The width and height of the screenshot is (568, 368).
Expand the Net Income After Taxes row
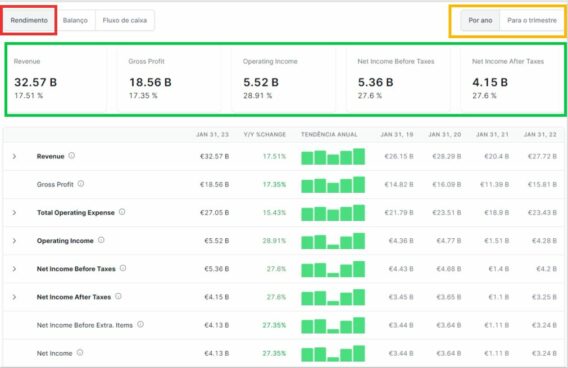14,297
